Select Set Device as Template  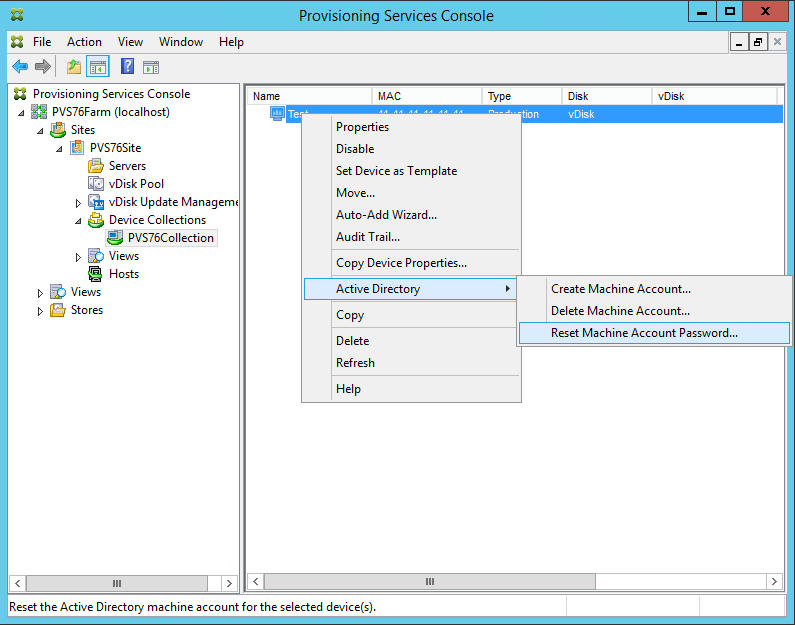click(412, 170)
